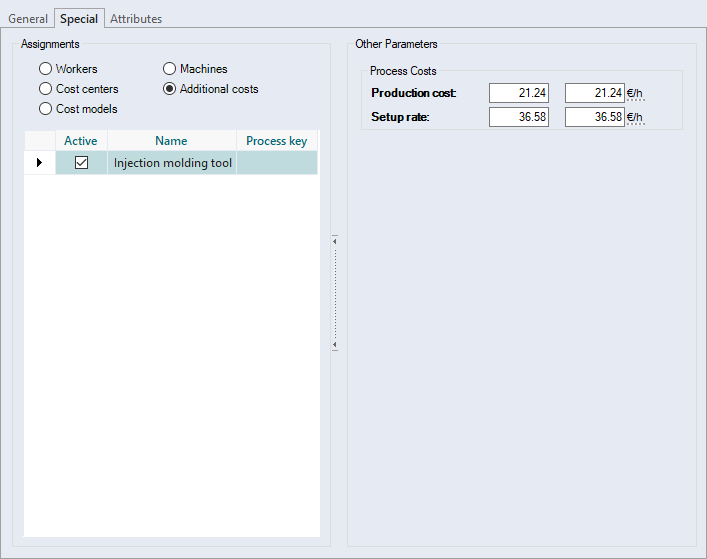Choose the Cost centers option

tap(45, 89)
